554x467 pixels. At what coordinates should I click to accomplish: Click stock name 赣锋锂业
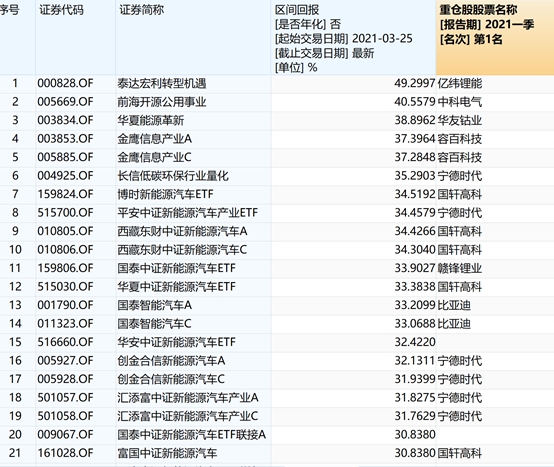(460, 268)
